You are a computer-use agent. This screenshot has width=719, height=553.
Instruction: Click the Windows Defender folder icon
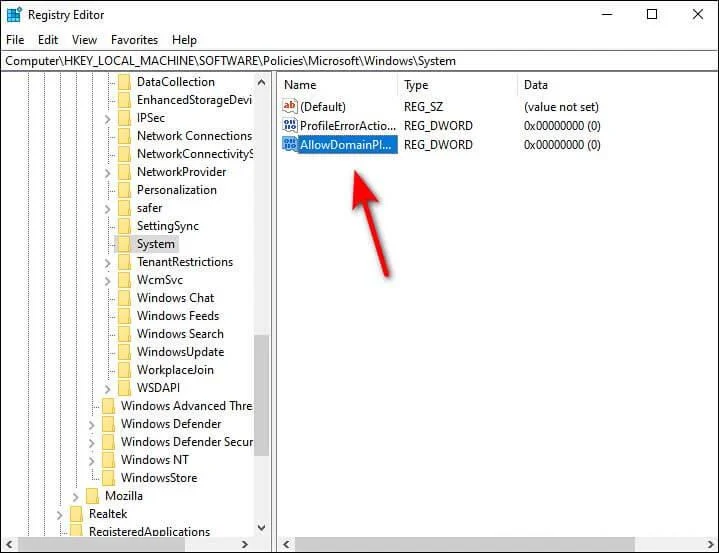pyautogui.click(x=108, y=424)
